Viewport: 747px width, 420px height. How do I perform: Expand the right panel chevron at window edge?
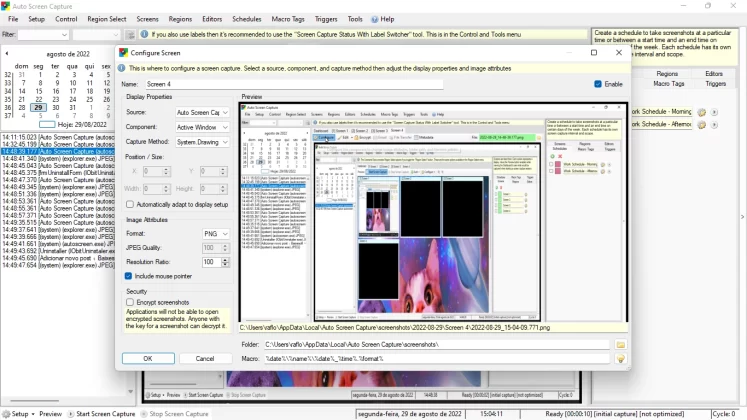742,217
